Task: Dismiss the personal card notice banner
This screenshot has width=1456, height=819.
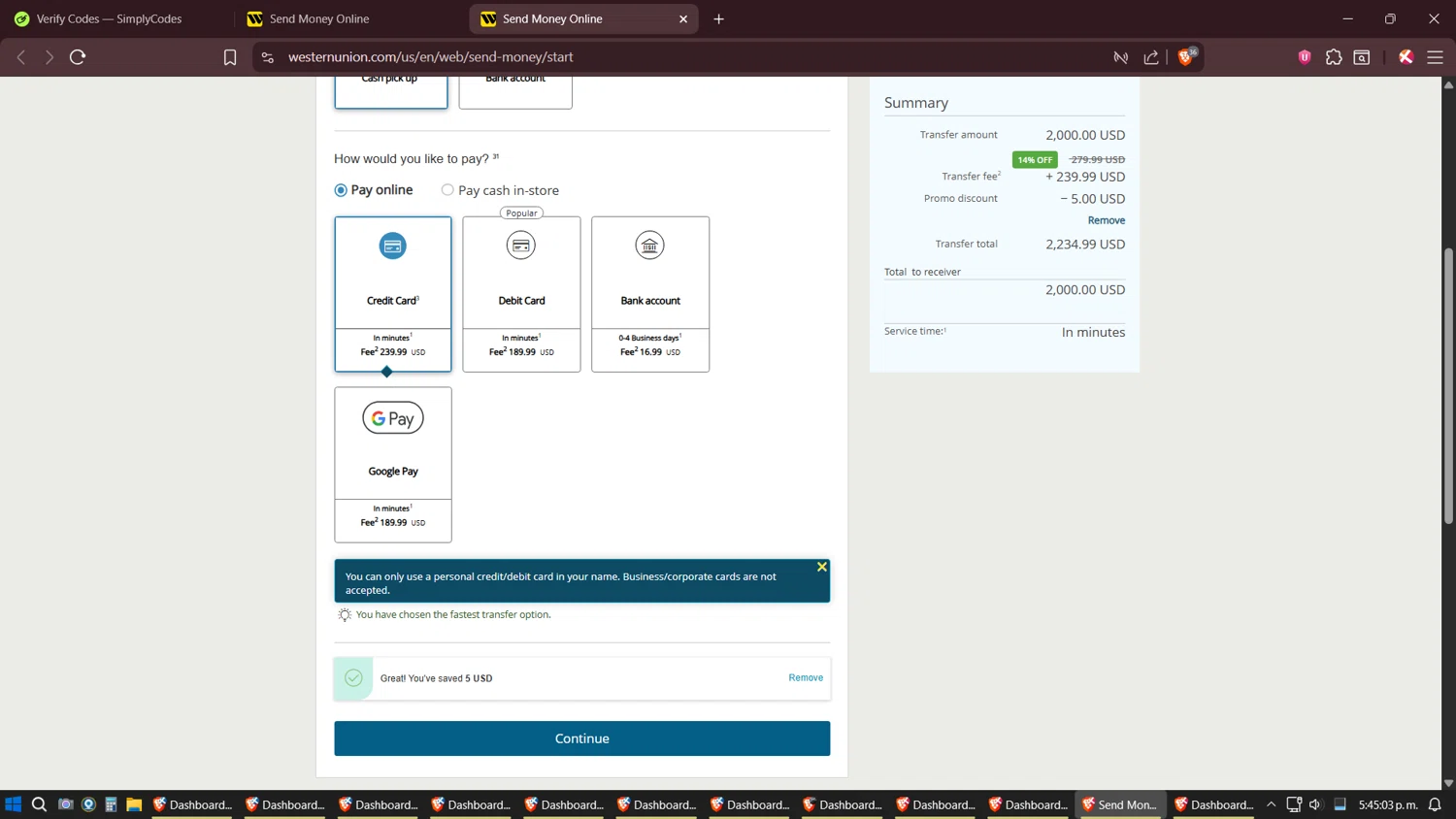Action: 822,567
